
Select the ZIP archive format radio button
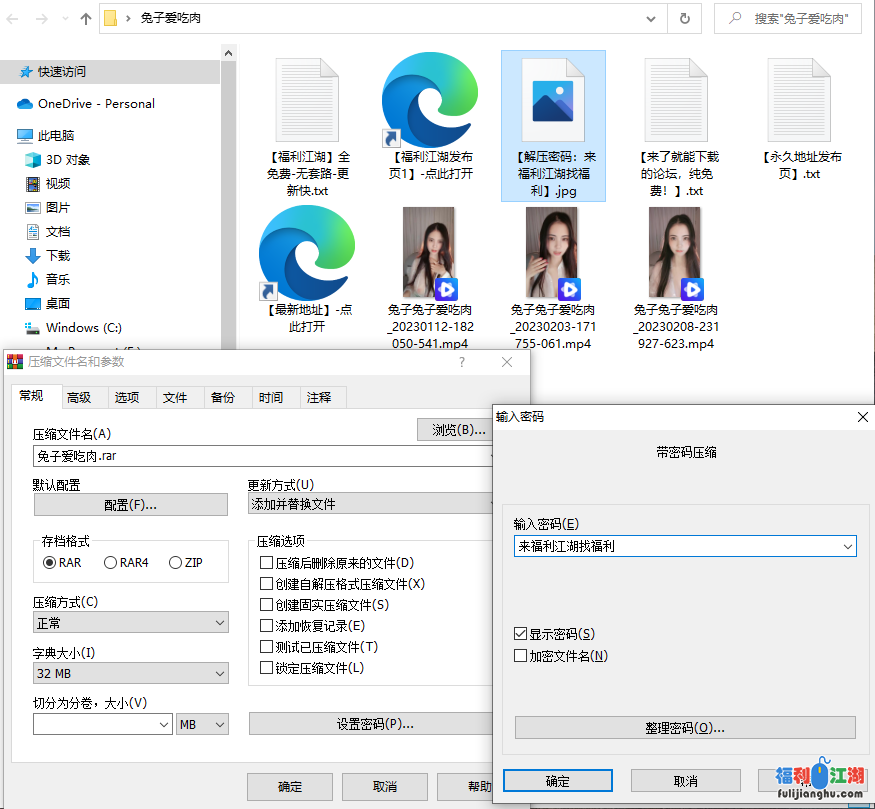coord(176,563)
